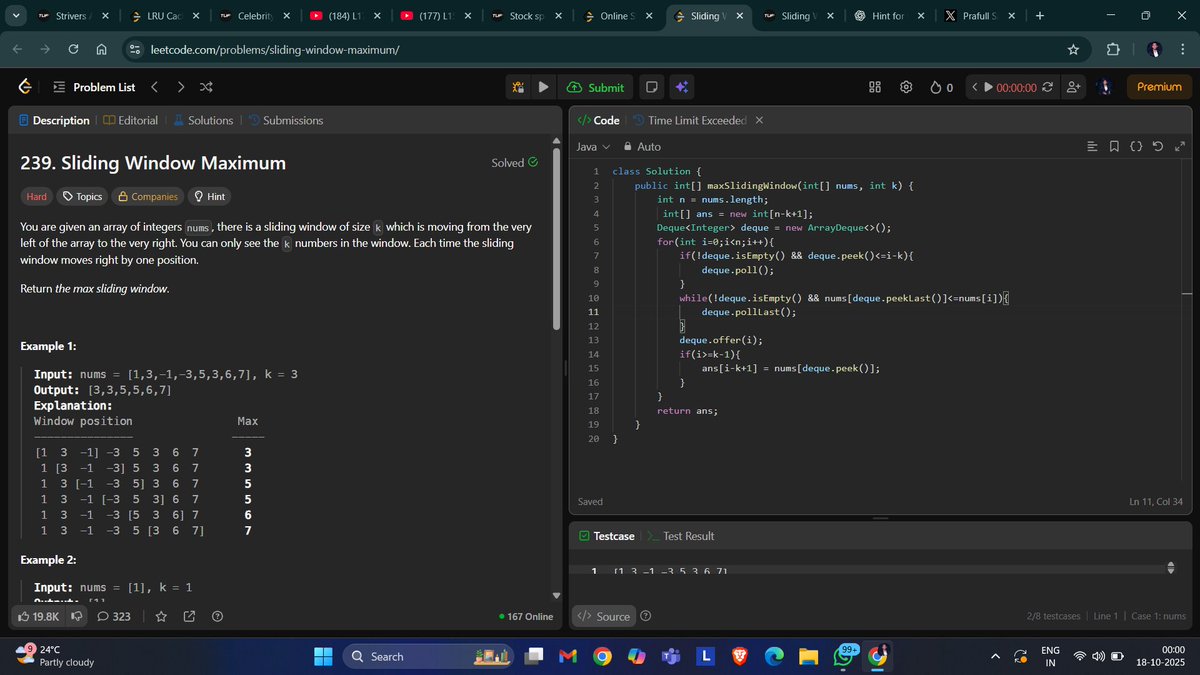The image size is (1200, 675).
Task: Show the Hint
Action: pos(208,196)
